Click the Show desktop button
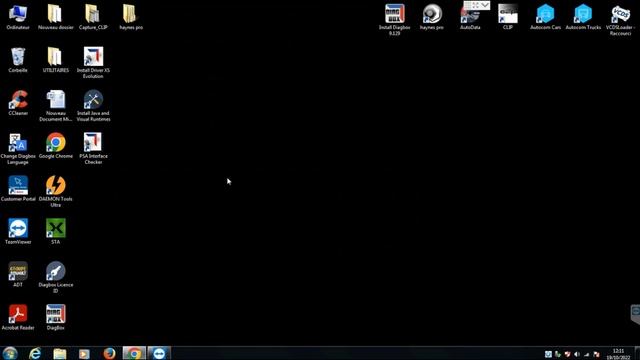Screen dimensions: 640x360 [x=638, y=353]
